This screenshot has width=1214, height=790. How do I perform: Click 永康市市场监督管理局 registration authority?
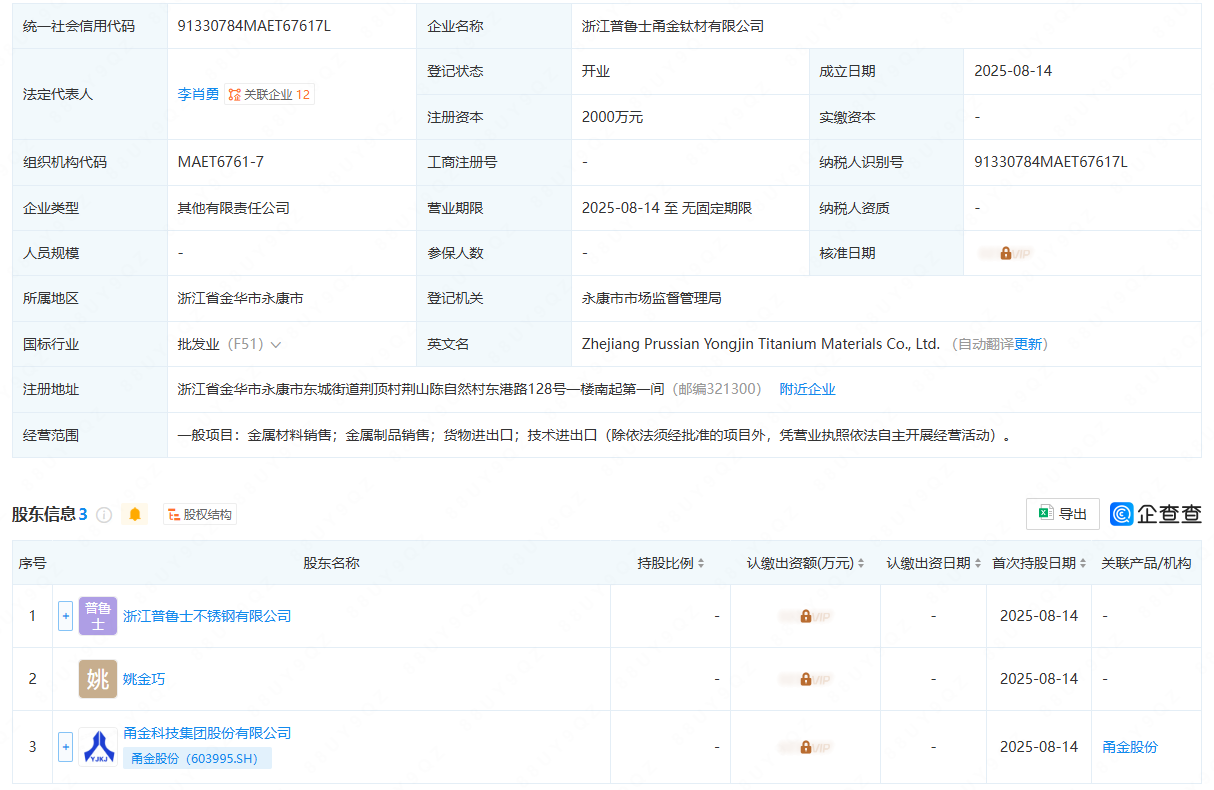pos(652,298)
